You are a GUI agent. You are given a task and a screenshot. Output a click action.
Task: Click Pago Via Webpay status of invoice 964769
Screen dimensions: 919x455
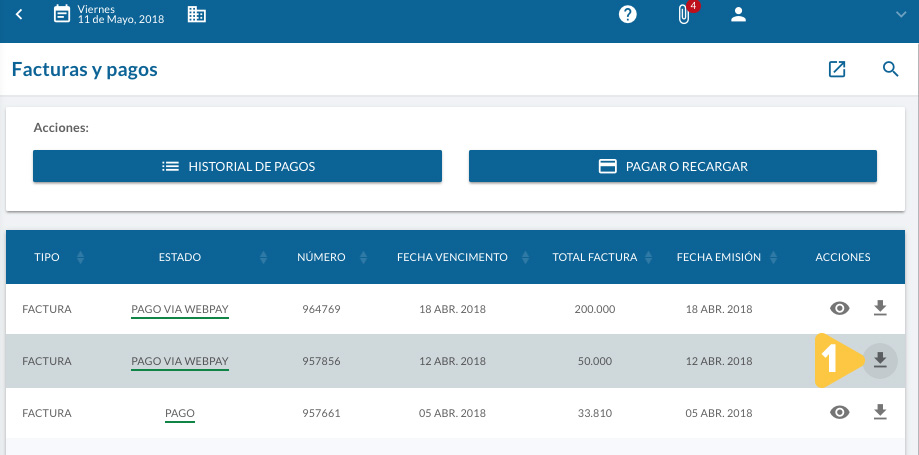[180, 310]
